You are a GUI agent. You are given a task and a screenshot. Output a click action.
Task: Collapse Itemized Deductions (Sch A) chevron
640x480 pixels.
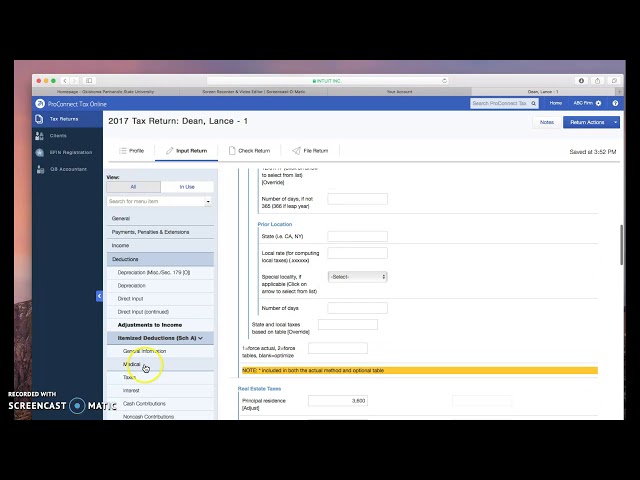(200, 338)
